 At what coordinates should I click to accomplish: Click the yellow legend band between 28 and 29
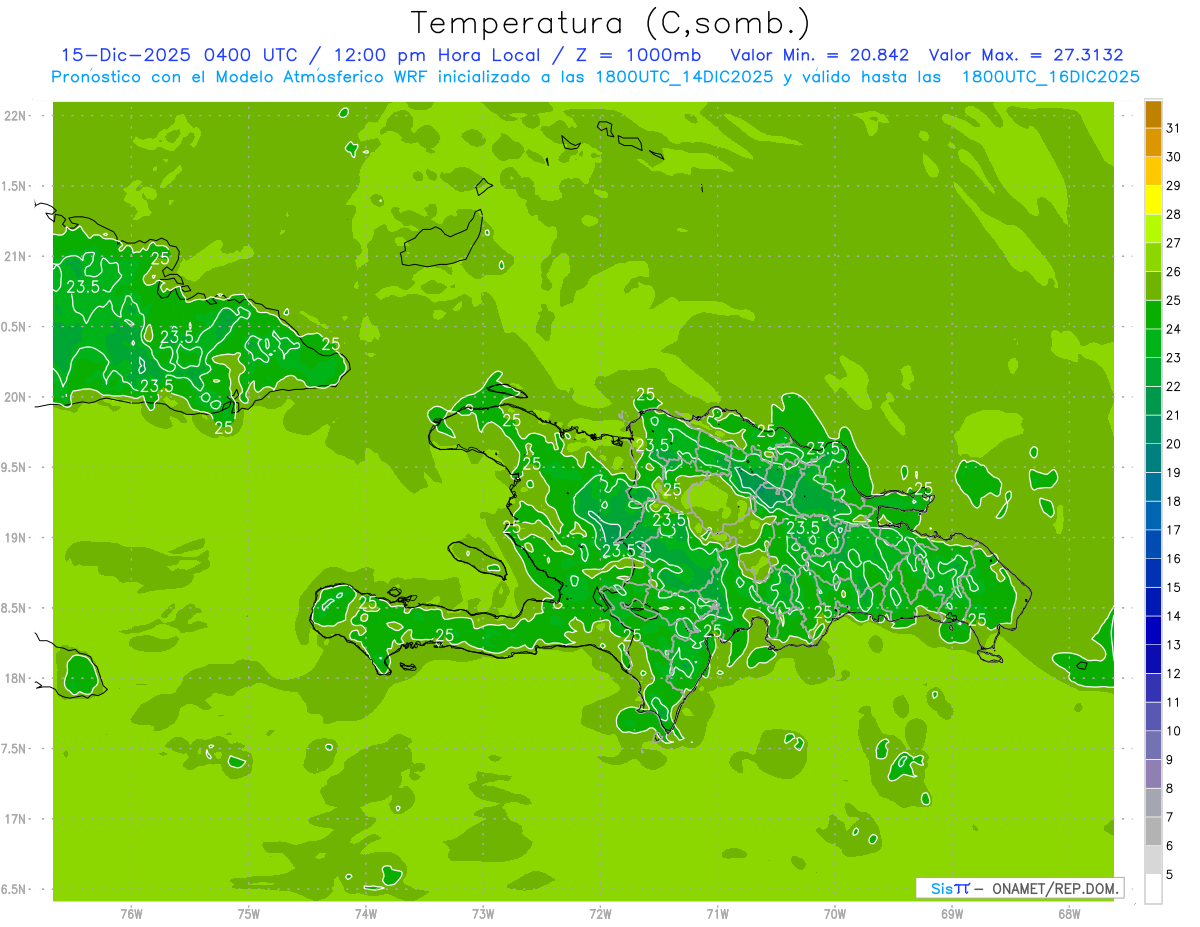(x=1153, y=200)
